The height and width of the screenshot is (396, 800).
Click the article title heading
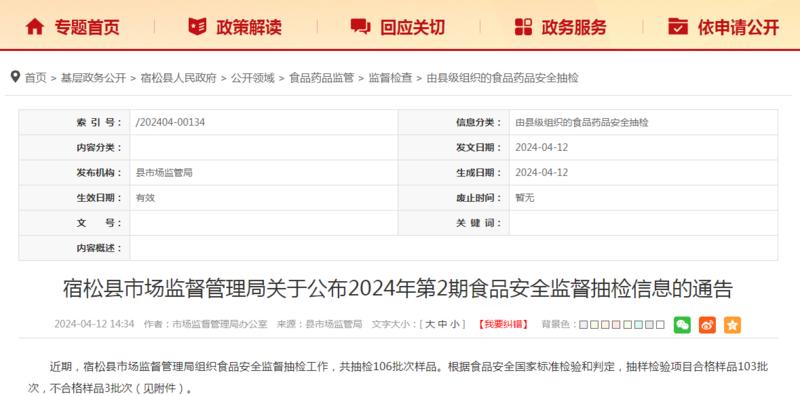[398, 289]
